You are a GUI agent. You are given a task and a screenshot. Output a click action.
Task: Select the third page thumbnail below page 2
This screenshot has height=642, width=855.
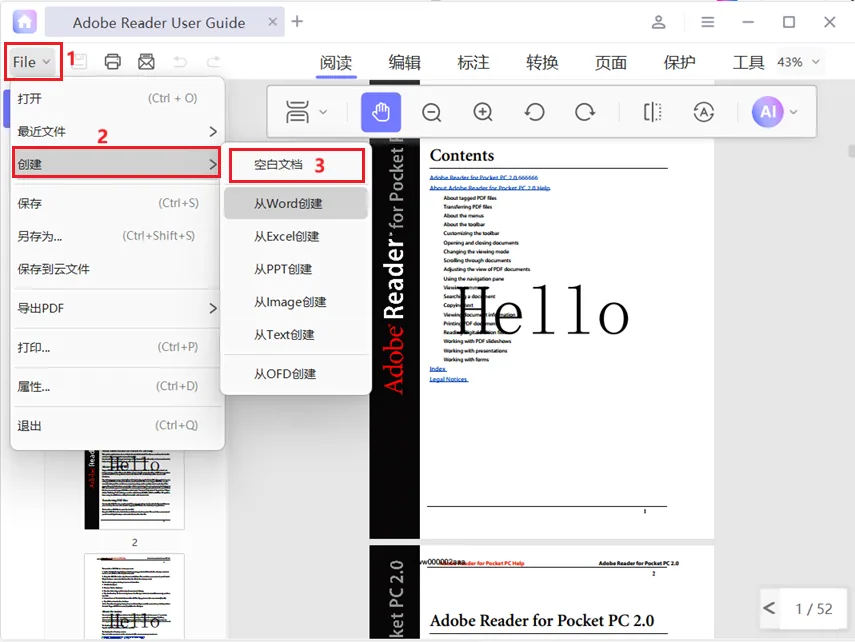coord(134,596)
